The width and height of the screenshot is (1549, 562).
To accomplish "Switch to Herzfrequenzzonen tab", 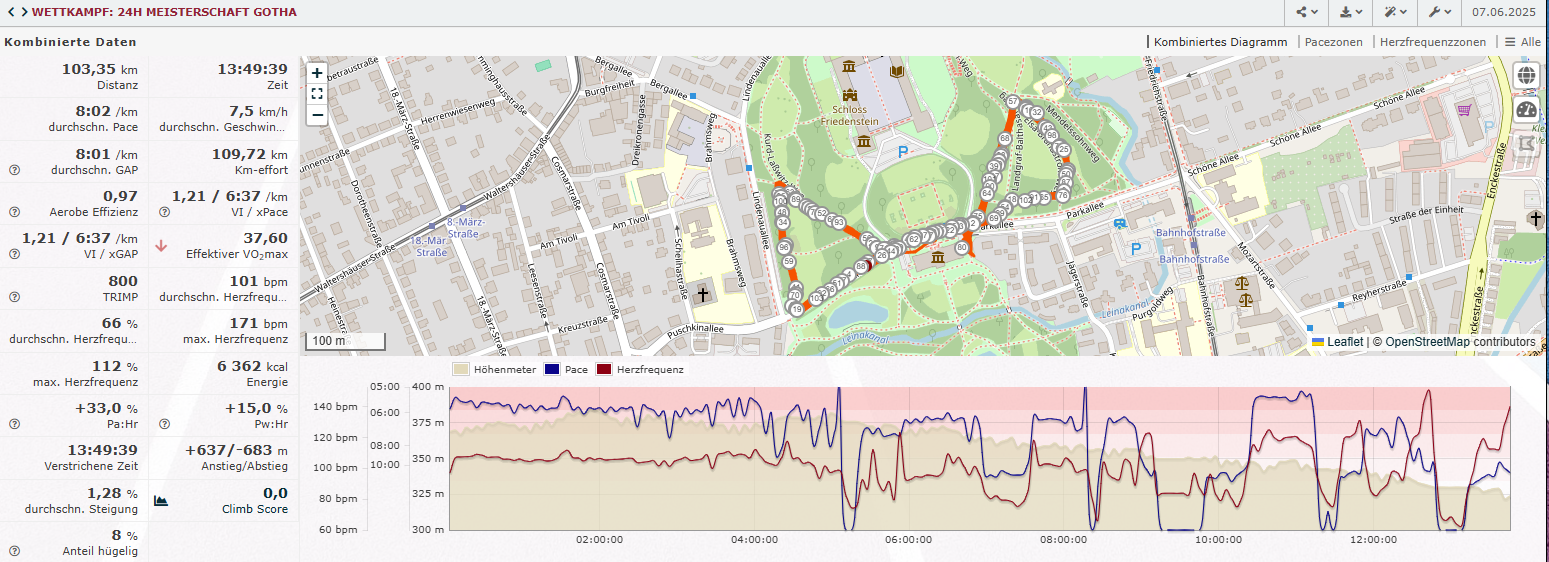I will 1432,42.
